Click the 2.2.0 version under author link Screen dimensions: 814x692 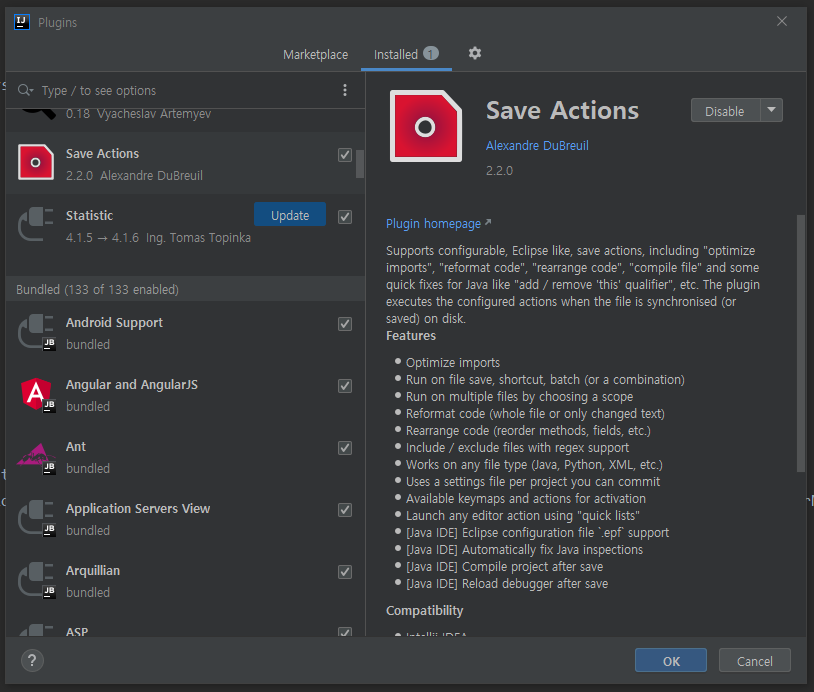[499, 171]
